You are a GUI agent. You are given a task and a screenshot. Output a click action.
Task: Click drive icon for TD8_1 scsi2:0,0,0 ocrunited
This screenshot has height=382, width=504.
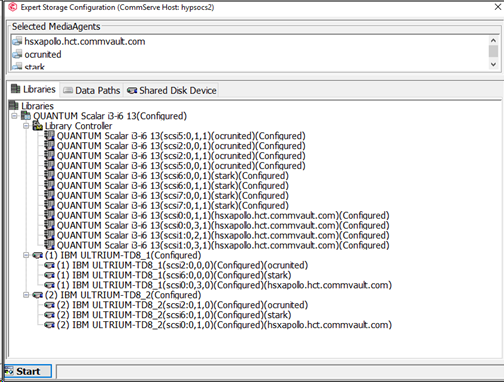(49, 265)
